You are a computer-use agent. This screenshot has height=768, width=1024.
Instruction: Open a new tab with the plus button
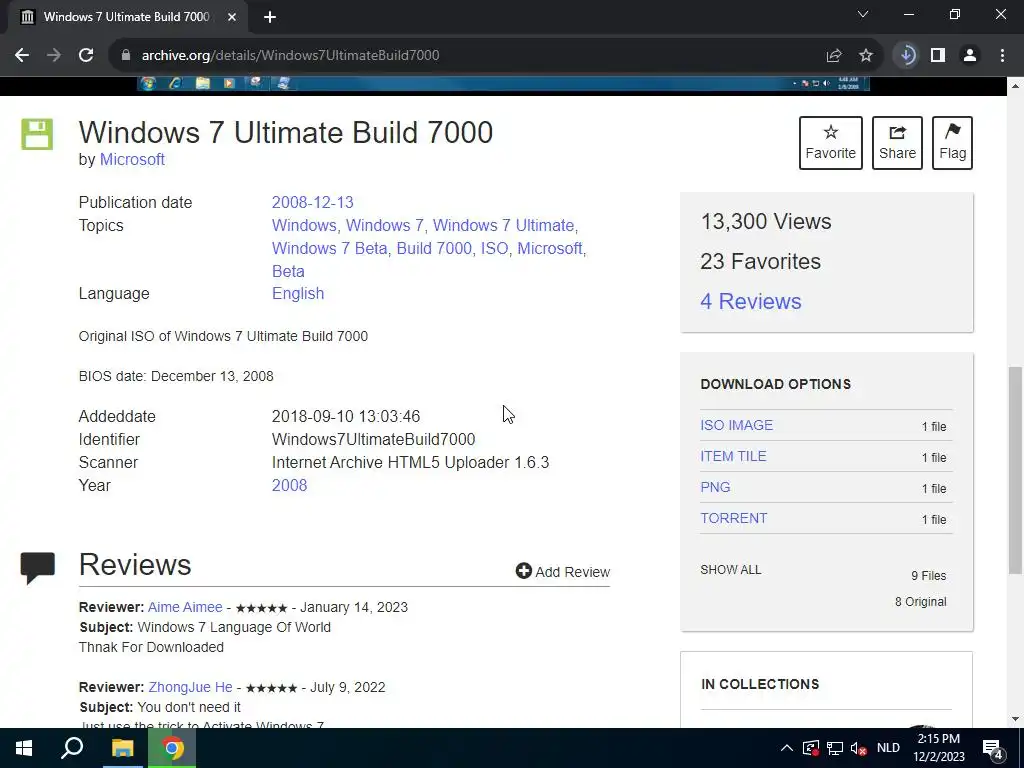pyautogui.click(x=270, y=18)
